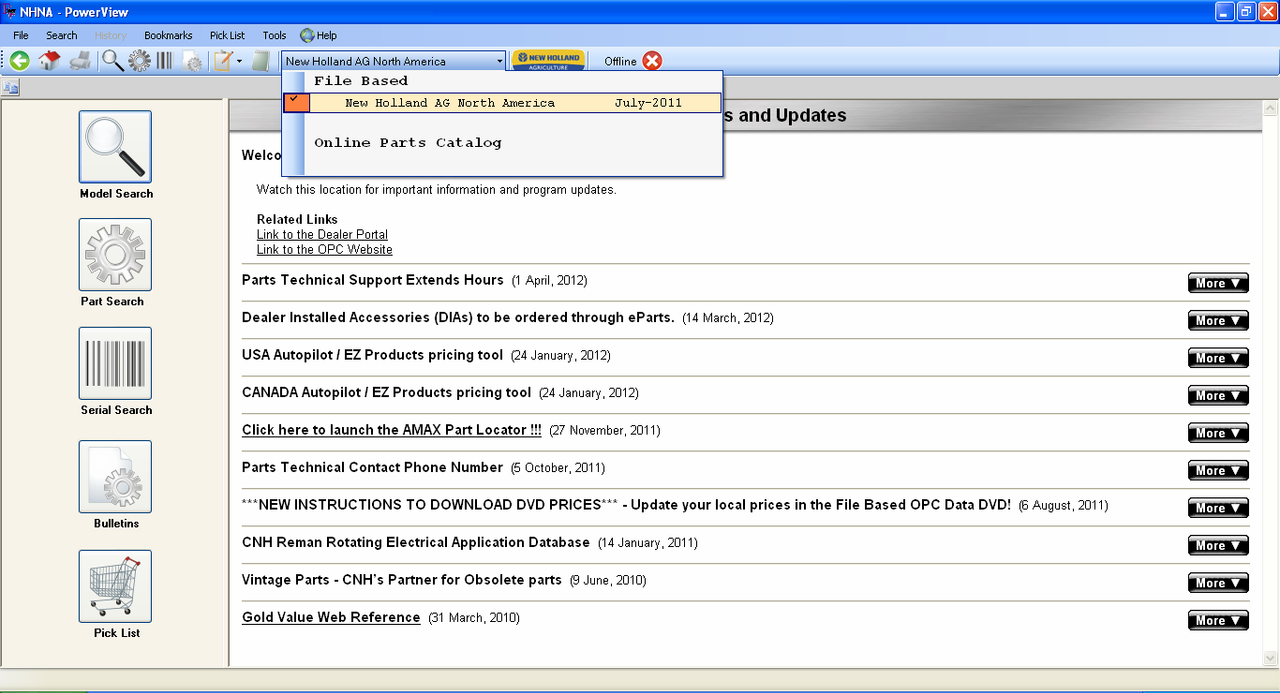The image size is (1280, 693).
Task: Click the green book toolbar icon
Action: pyautogui.click(x=261, y=61)
